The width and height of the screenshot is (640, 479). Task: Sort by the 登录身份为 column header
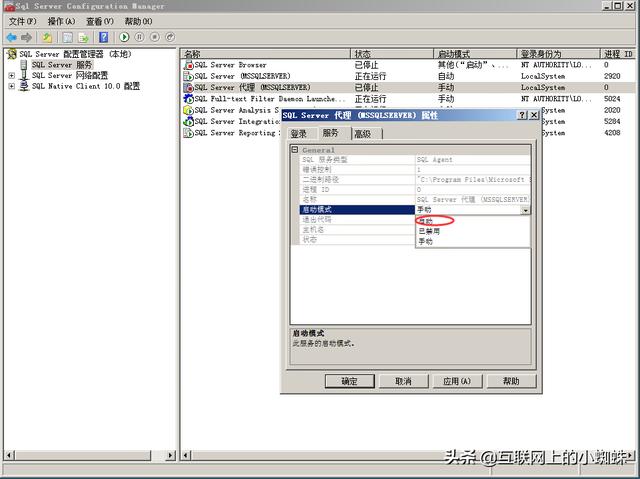point(558,54)
